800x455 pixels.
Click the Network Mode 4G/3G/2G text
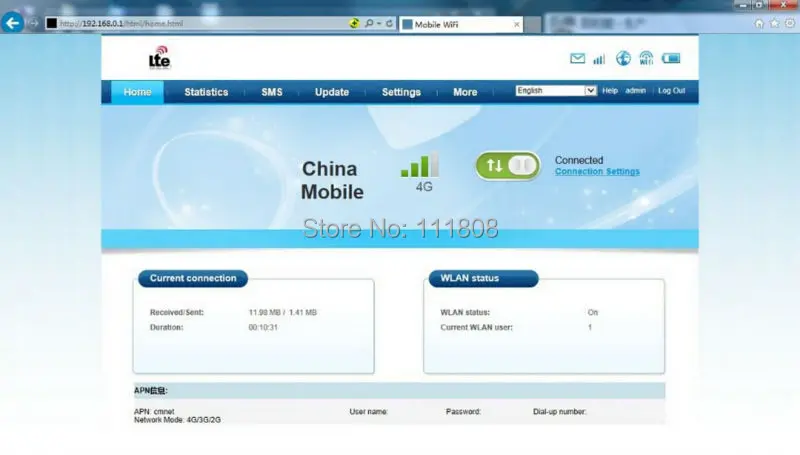point(178,420)
